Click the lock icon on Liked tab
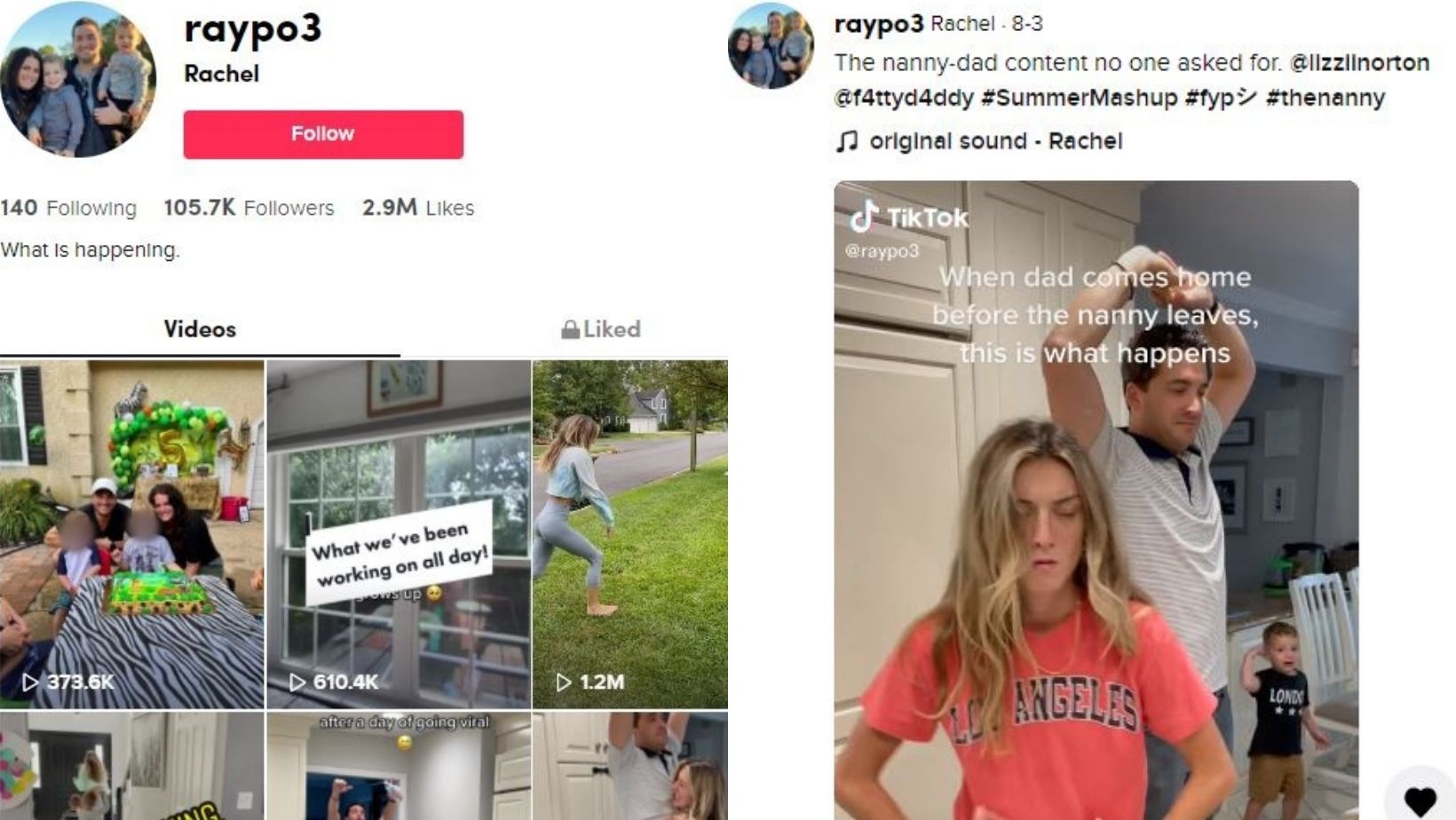The height and width of the screenshot is (820, 1456). 570,329
